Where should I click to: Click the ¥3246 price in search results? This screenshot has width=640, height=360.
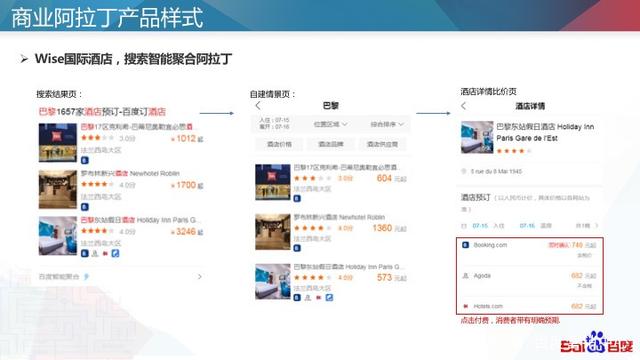tap(187, 232)
